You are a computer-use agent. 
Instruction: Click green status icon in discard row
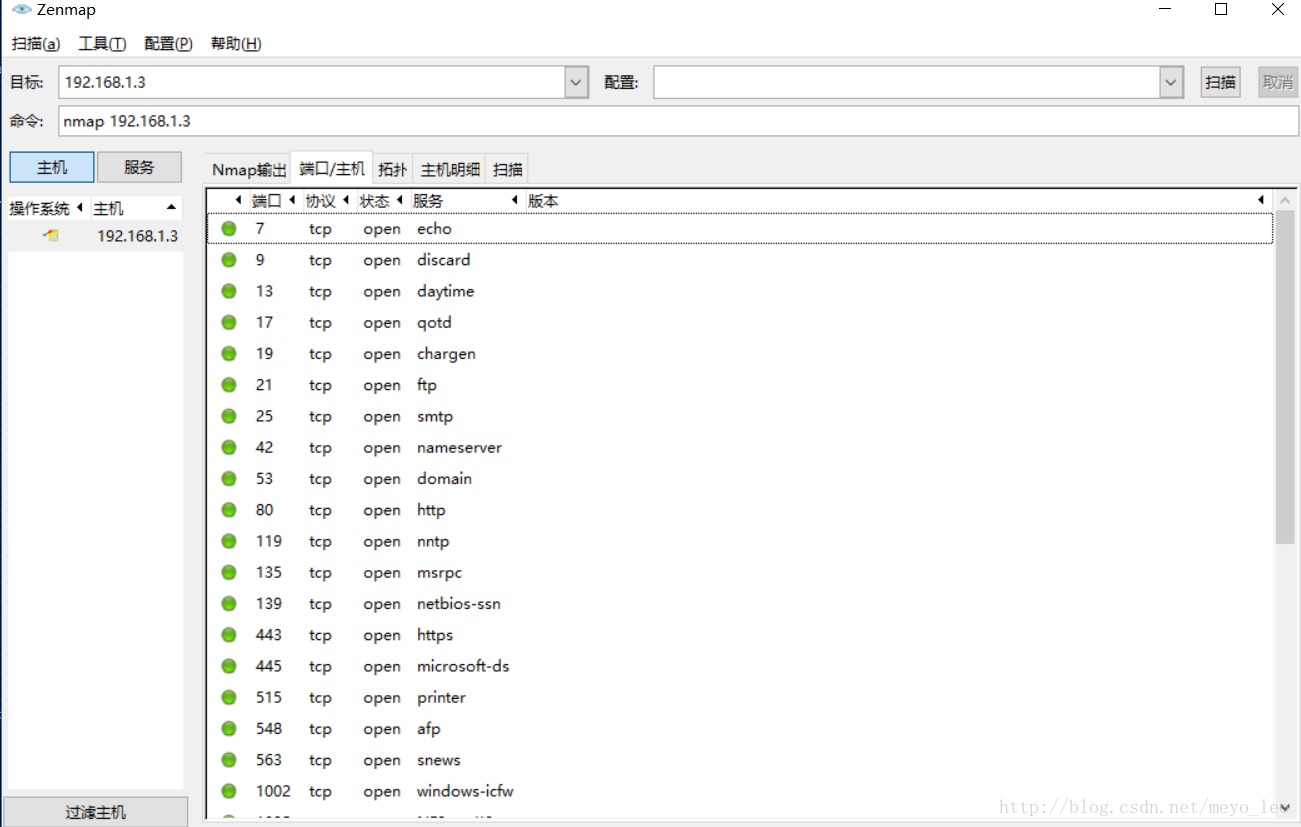point(229,260)
